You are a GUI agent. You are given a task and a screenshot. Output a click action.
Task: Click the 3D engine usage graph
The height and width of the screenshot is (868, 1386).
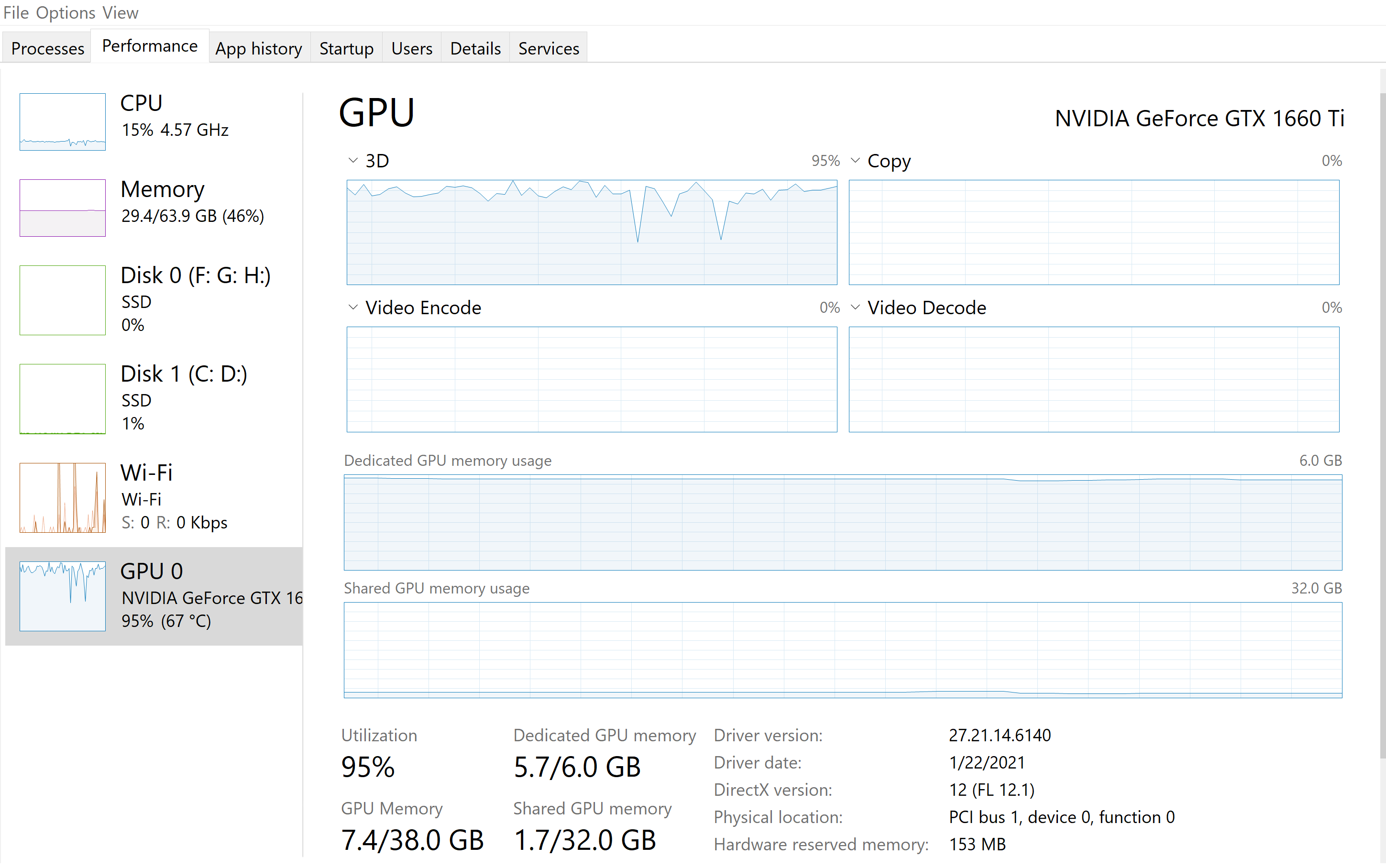592,232
